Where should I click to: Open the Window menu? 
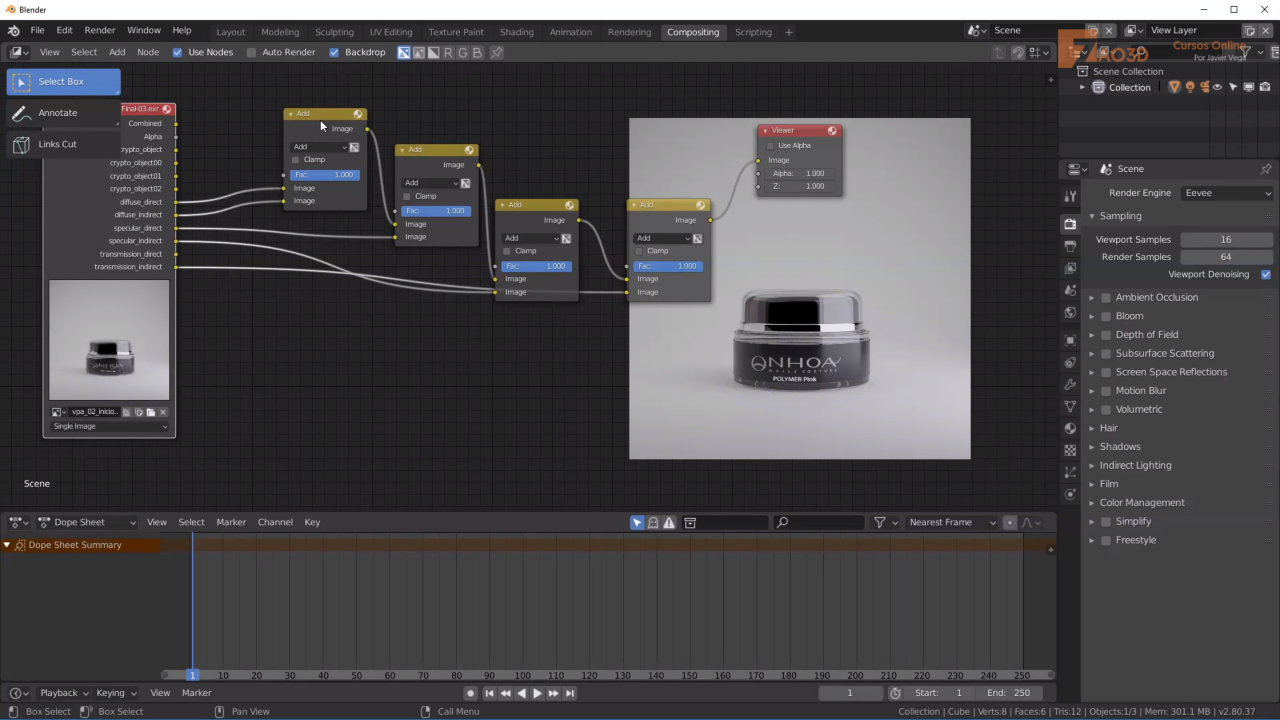pos(144,31)
